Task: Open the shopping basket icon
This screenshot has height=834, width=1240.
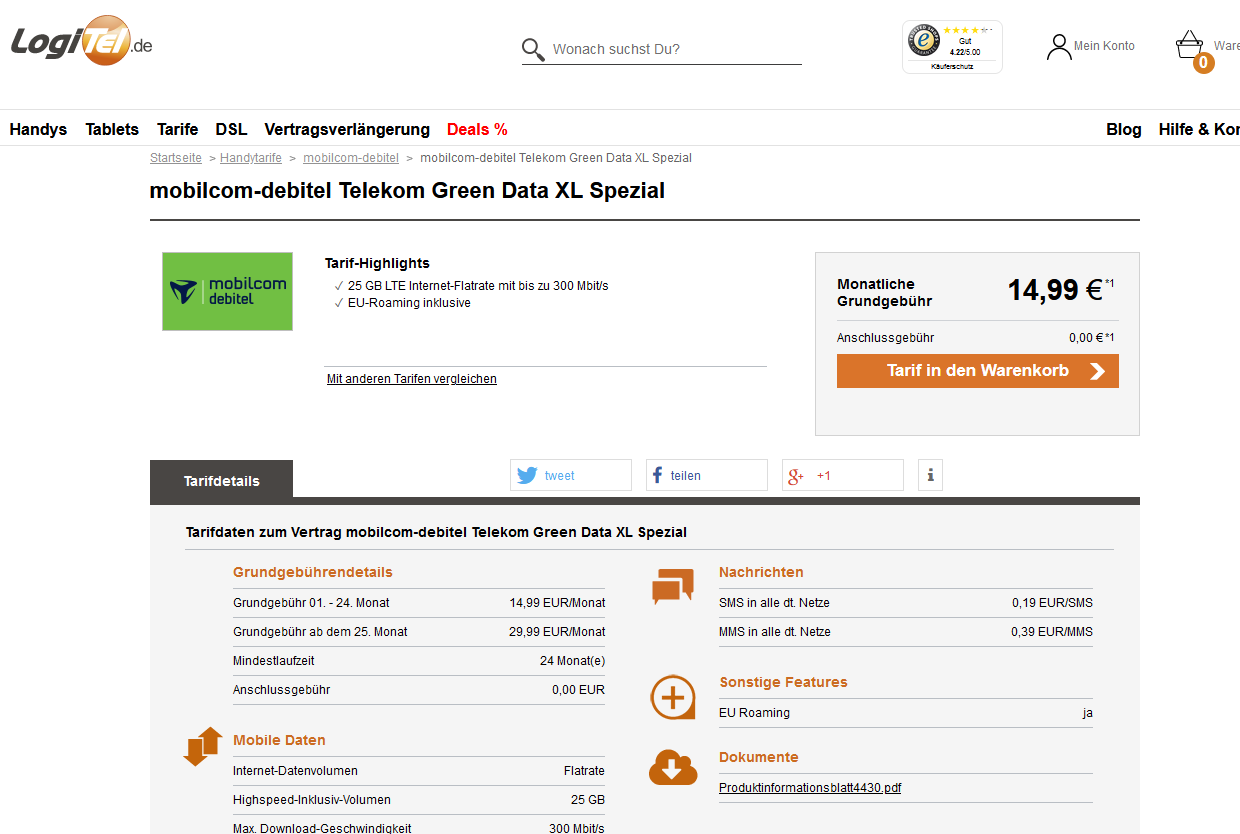Action: [1189, 45]
